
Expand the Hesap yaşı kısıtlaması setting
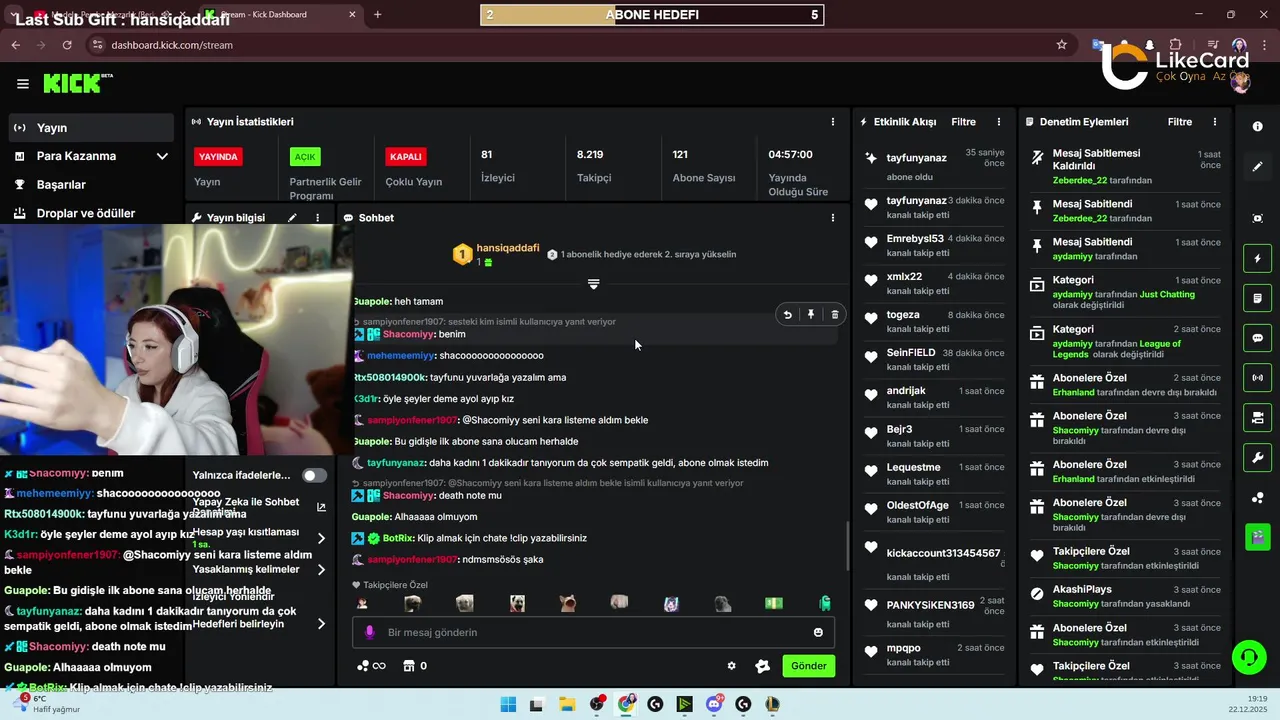pyautogui.click(x=321, y=538)
